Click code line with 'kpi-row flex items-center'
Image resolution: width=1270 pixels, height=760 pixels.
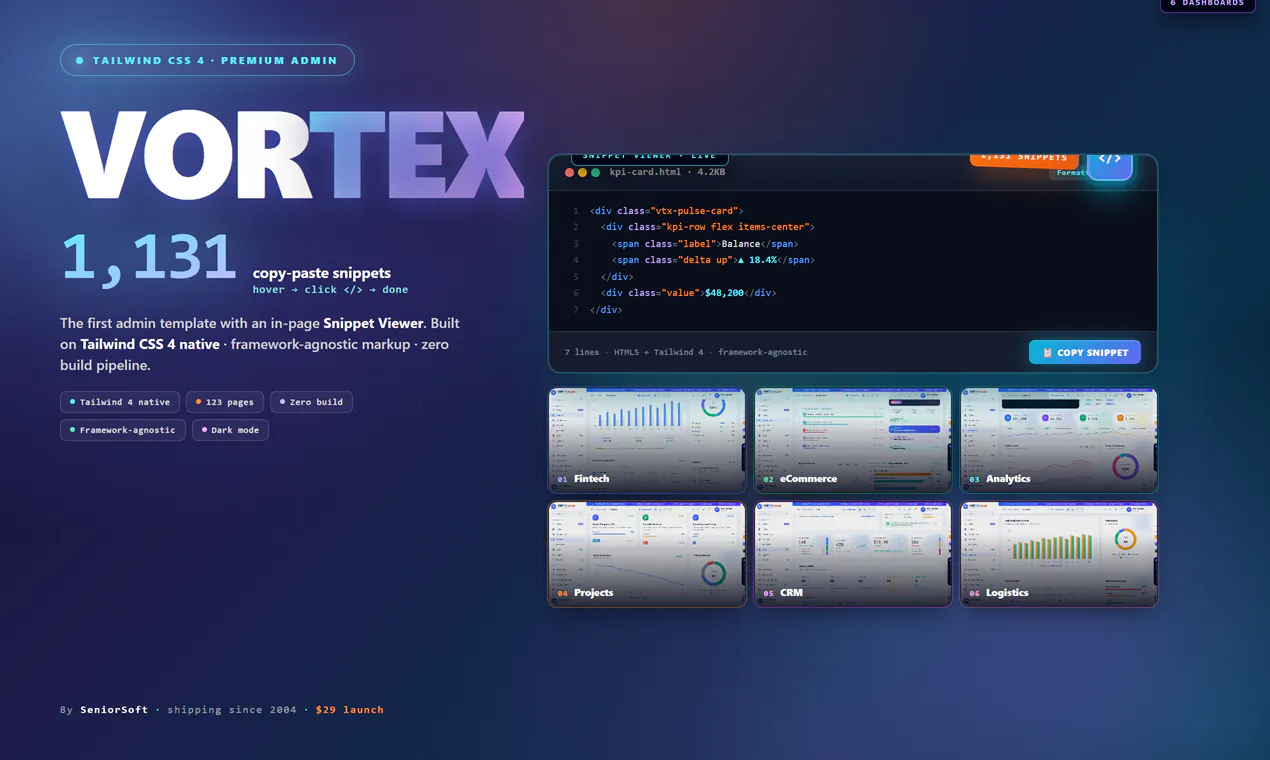click(x=708, y=227)
